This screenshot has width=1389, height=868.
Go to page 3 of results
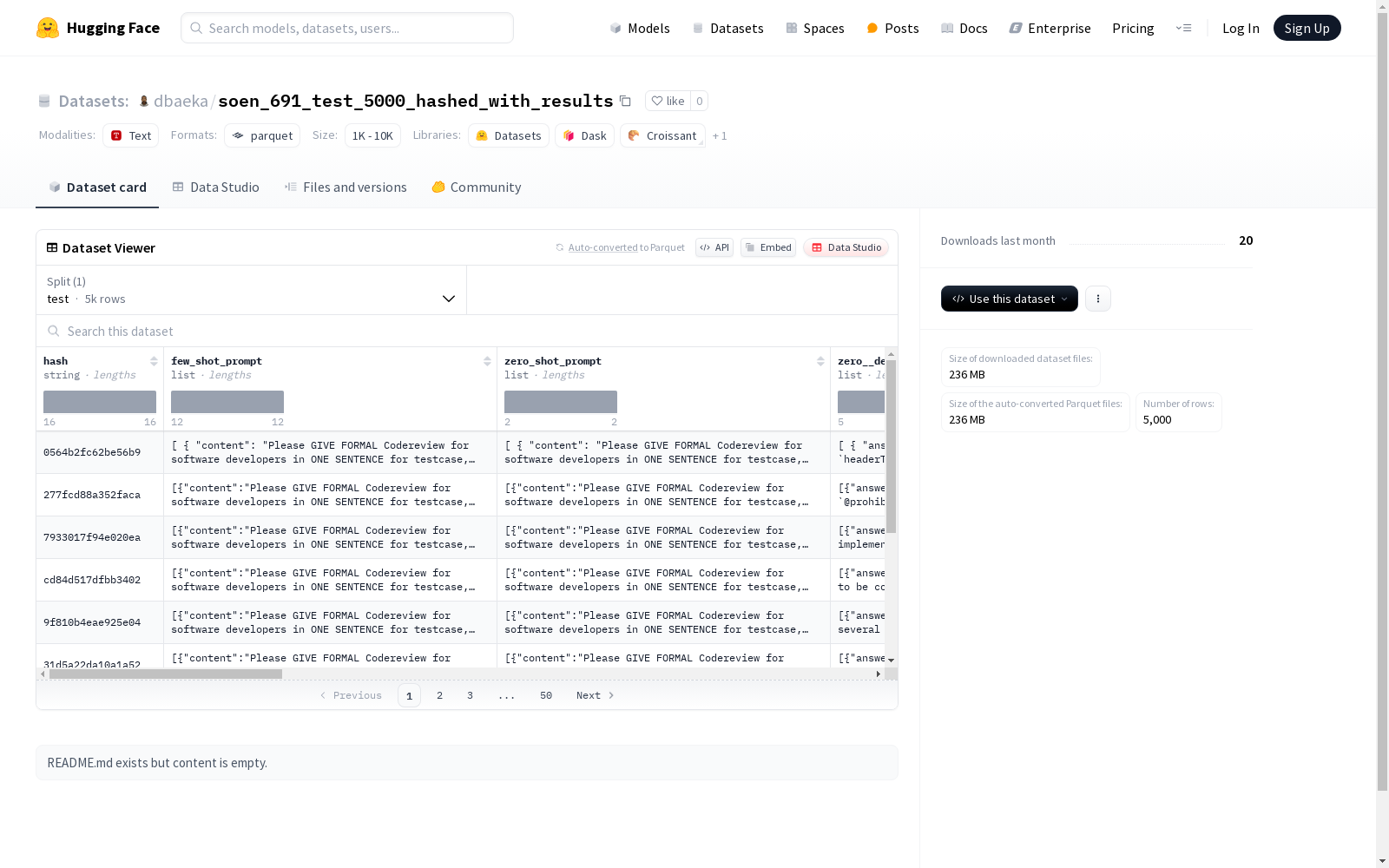[470, 695]
